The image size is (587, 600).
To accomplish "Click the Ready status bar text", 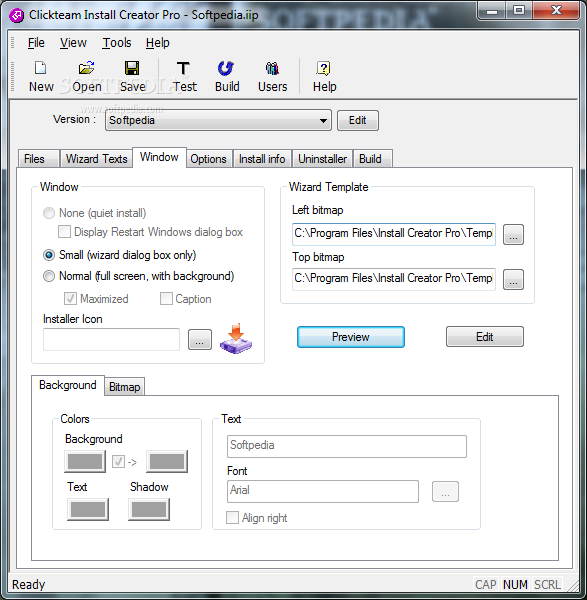I will [x=29, y=584].
